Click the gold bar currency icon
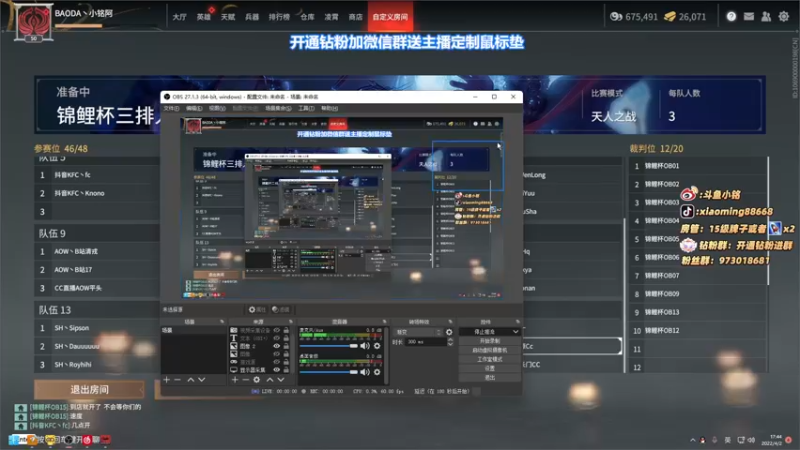The image size is (800, 450). (670, 17)
